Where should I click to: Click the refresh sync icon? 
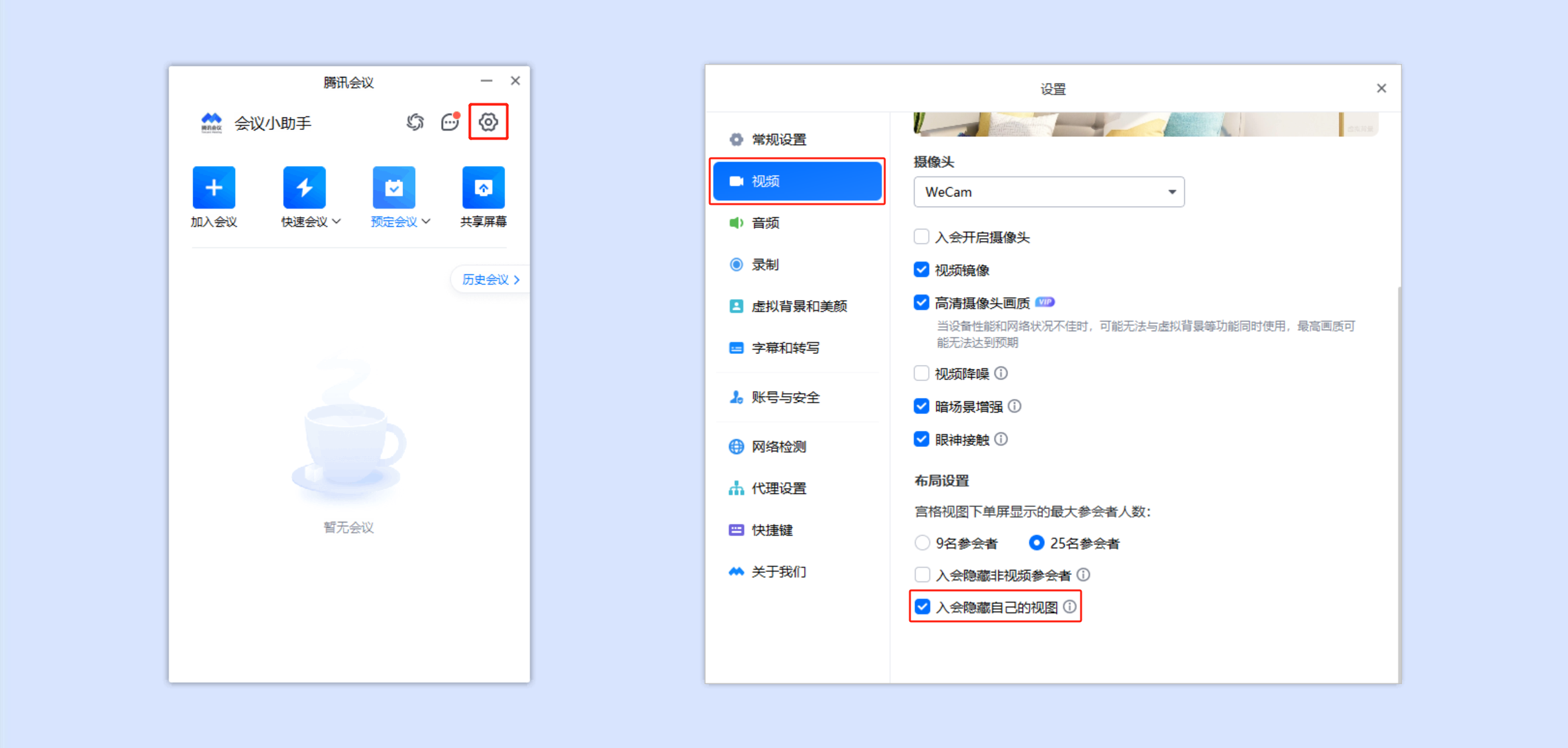point(415,121)
